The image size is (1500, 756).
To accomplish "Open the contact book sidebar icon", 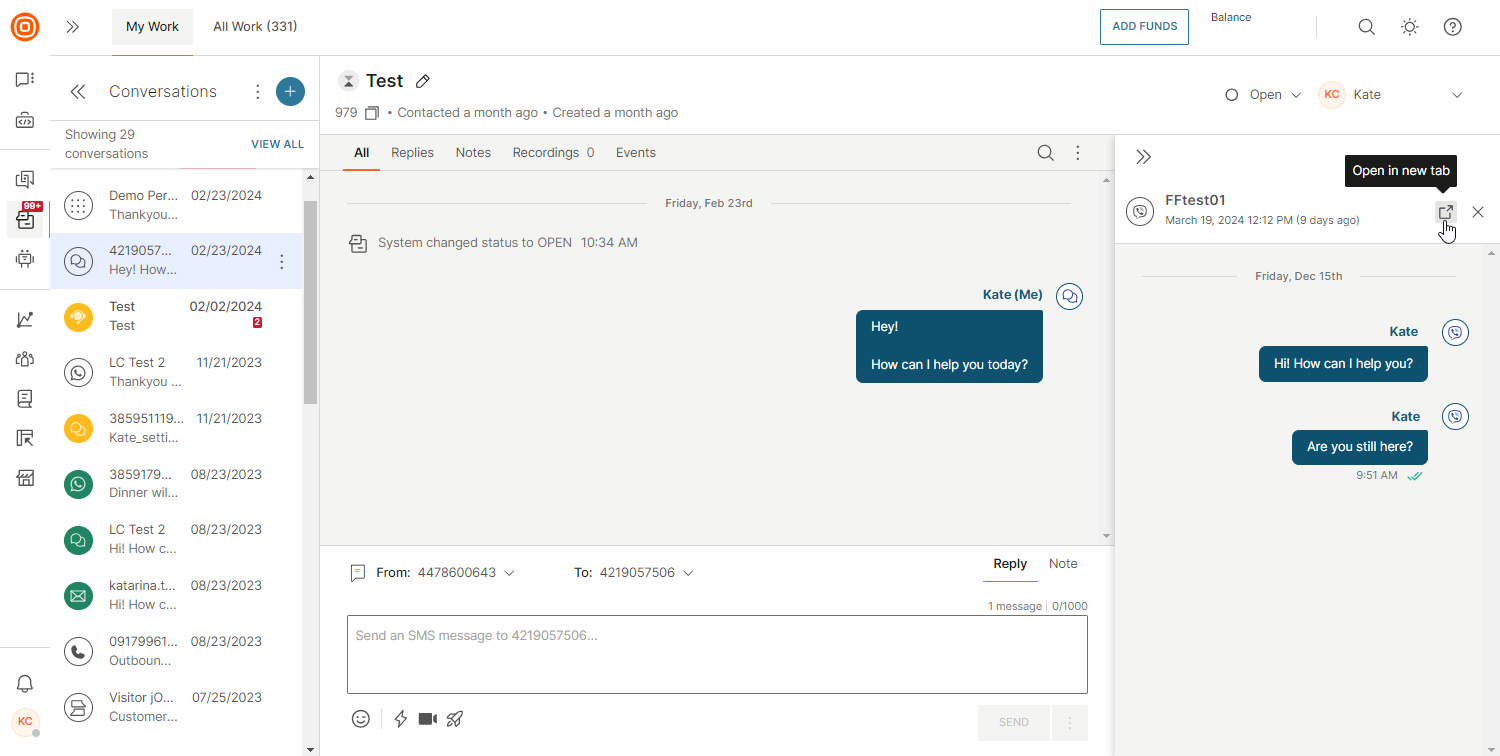I will (25, 399).
